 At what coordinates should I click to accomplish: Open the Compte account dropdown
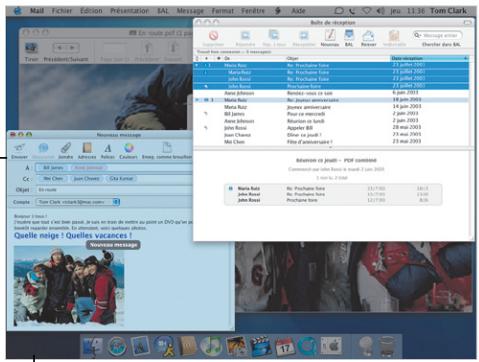tap(116, 202)
